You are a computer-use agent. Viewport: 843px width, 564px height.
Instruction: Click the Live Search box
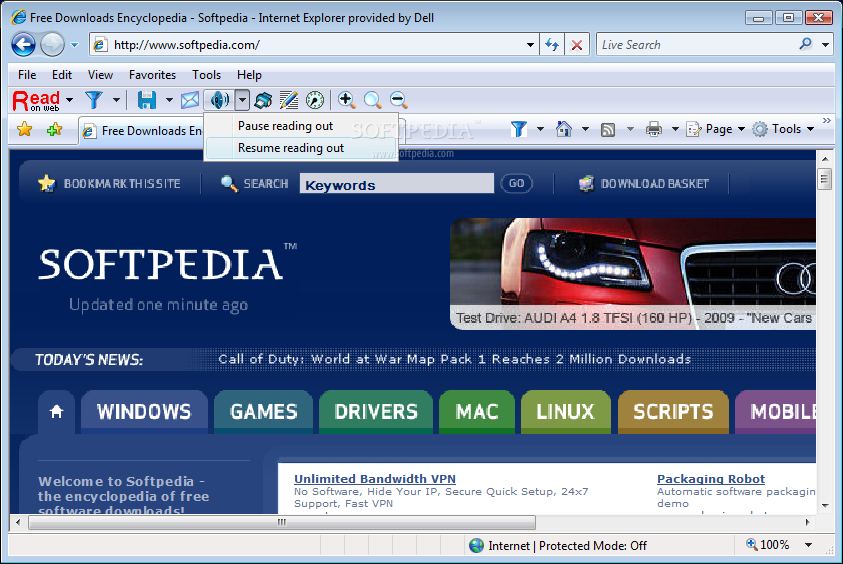point(696,45)
